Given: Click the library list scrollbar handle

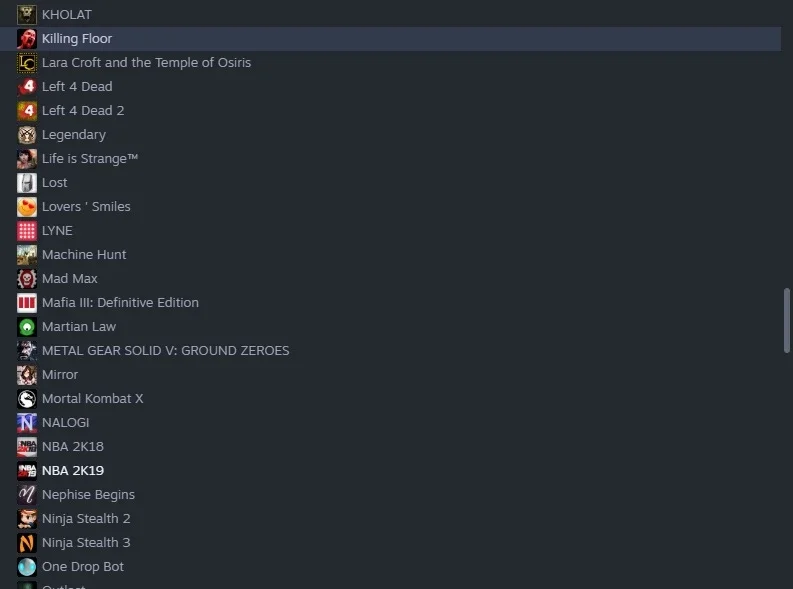Looking at the screenshot, I should pyautogui.click(x=786, y=321).
